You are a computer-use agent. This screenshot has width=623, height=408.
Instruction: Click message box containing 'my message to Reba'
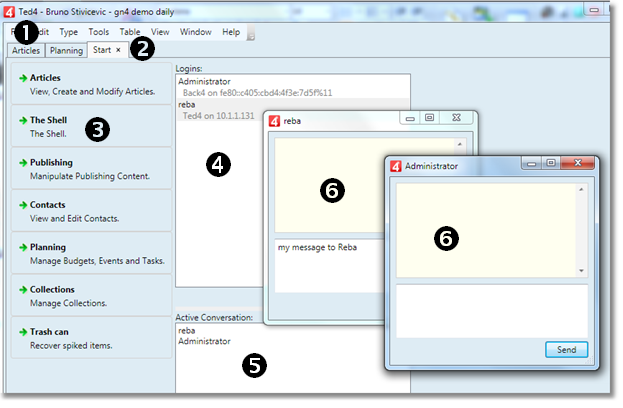(x=329, y=265)
